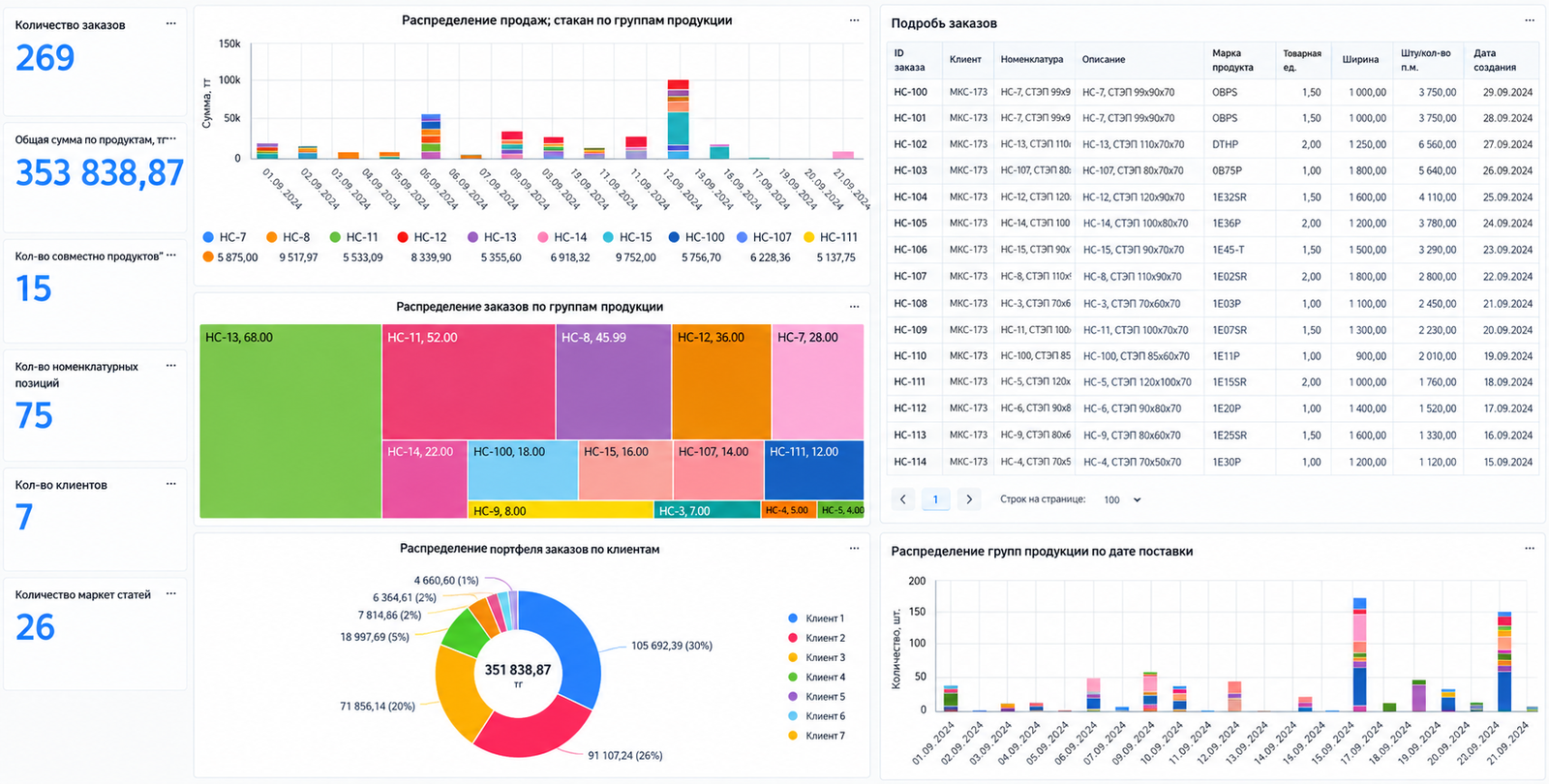Open the menu of the по дате поставки chart
The image size is (1549, 784).
coord(1530,549)
